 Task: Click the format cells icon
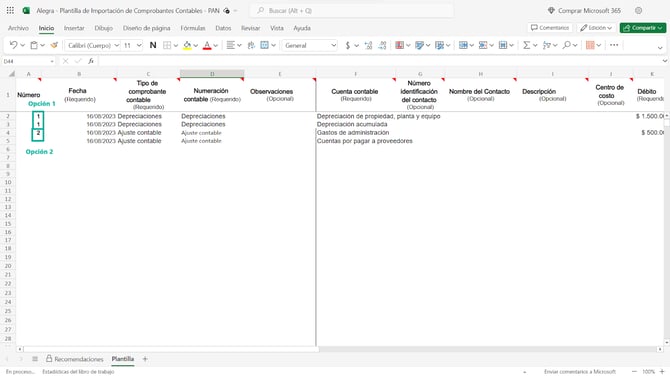click(x=503, y=45)
